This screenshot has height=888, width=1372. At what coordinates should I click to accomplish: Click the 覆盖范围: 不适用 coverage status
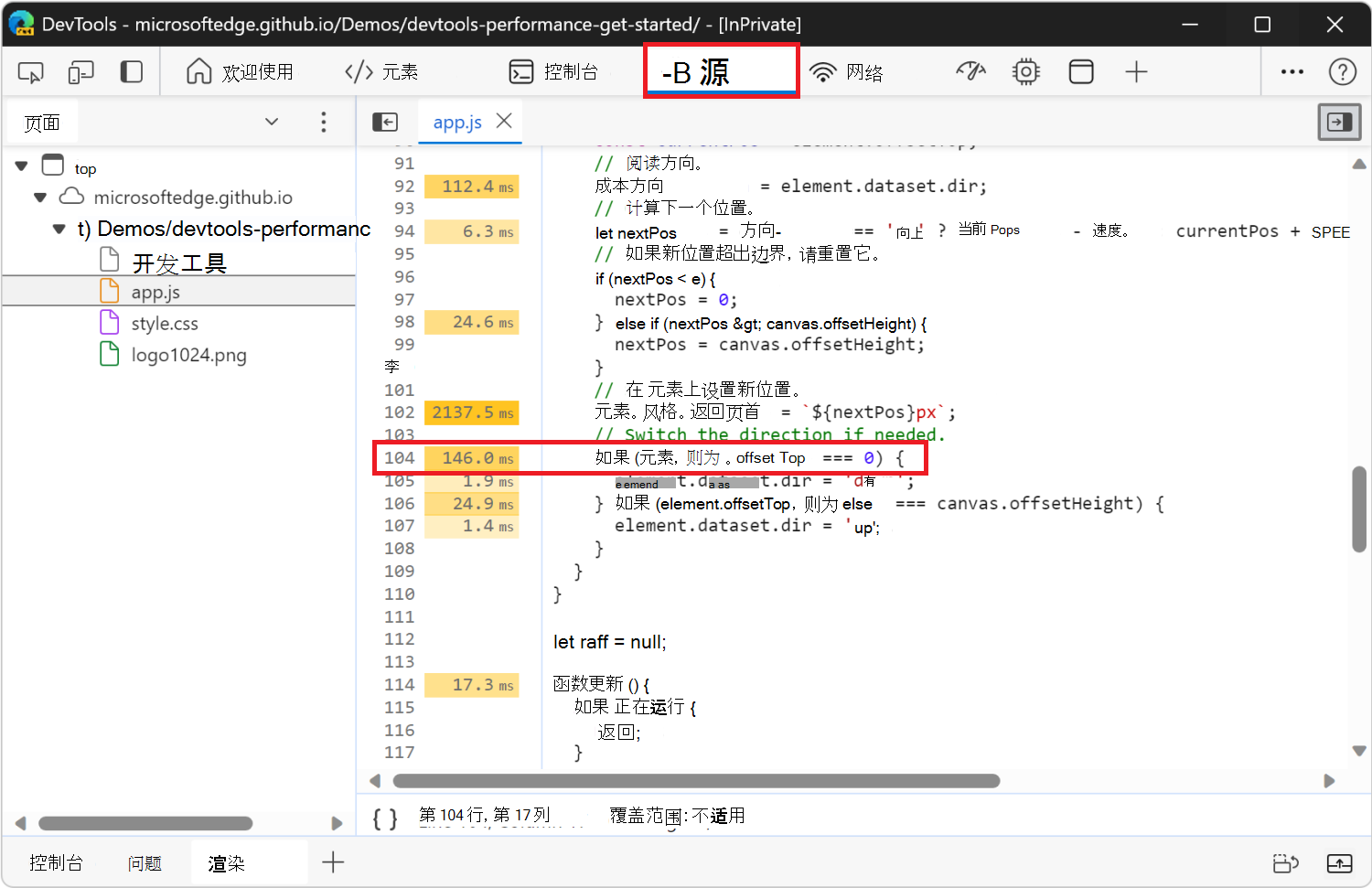678,816
